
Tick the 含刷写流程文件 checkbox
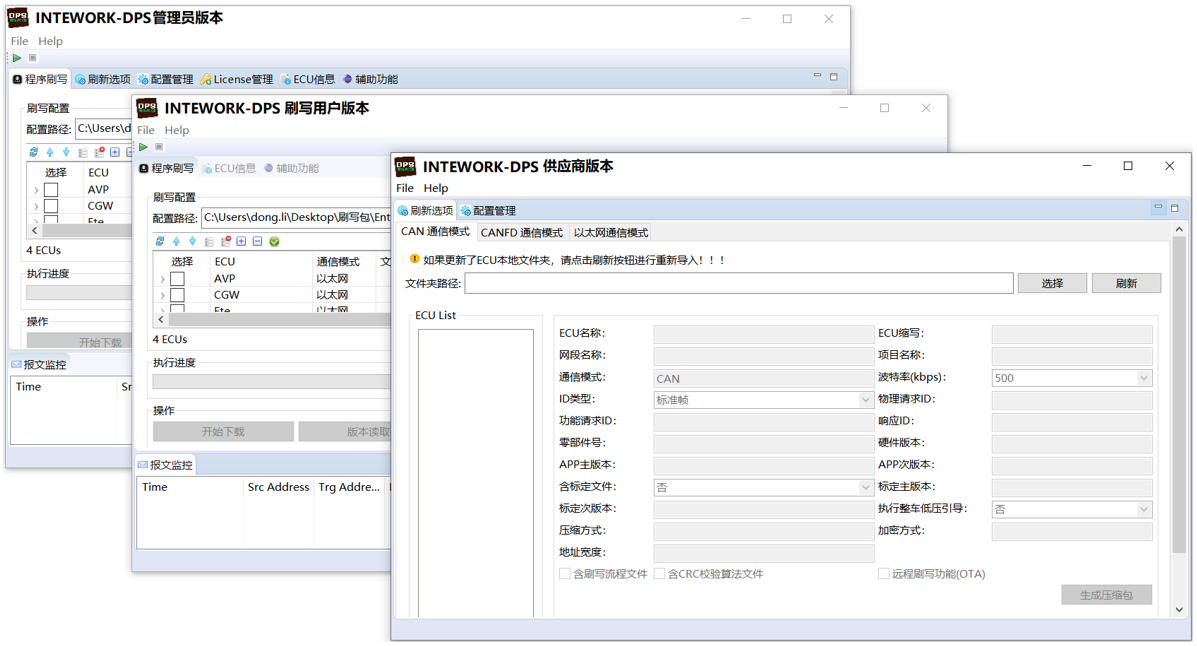coord(565,573)
